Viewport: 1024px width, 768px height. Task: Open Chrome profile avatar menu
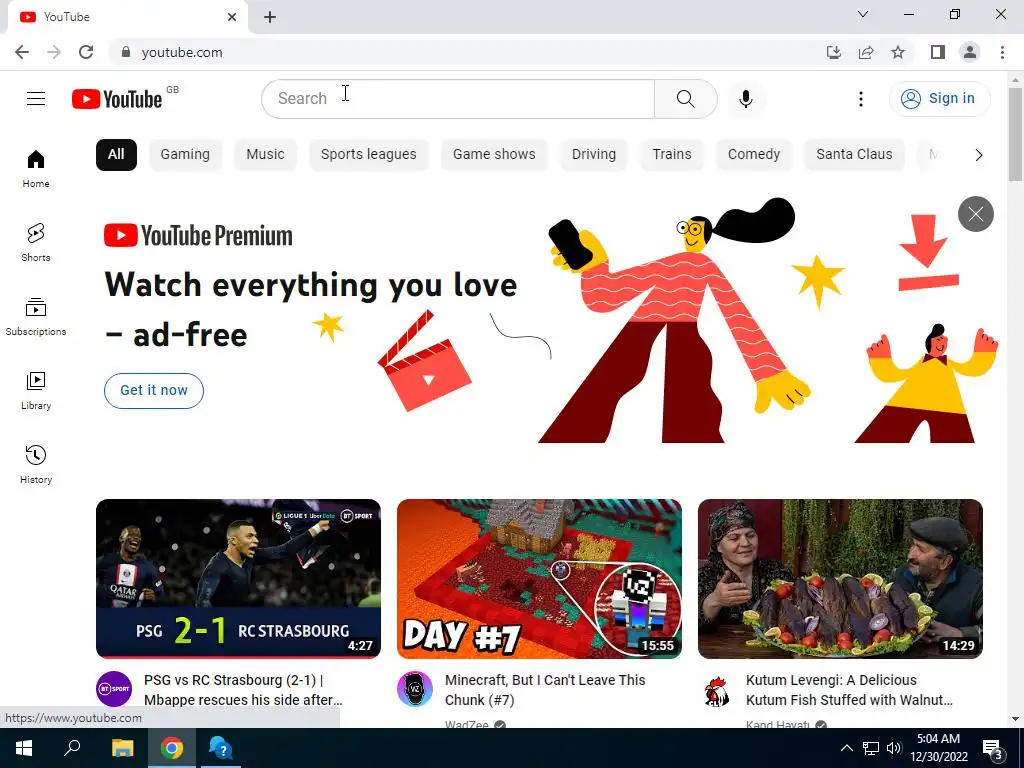coord(970,52)
